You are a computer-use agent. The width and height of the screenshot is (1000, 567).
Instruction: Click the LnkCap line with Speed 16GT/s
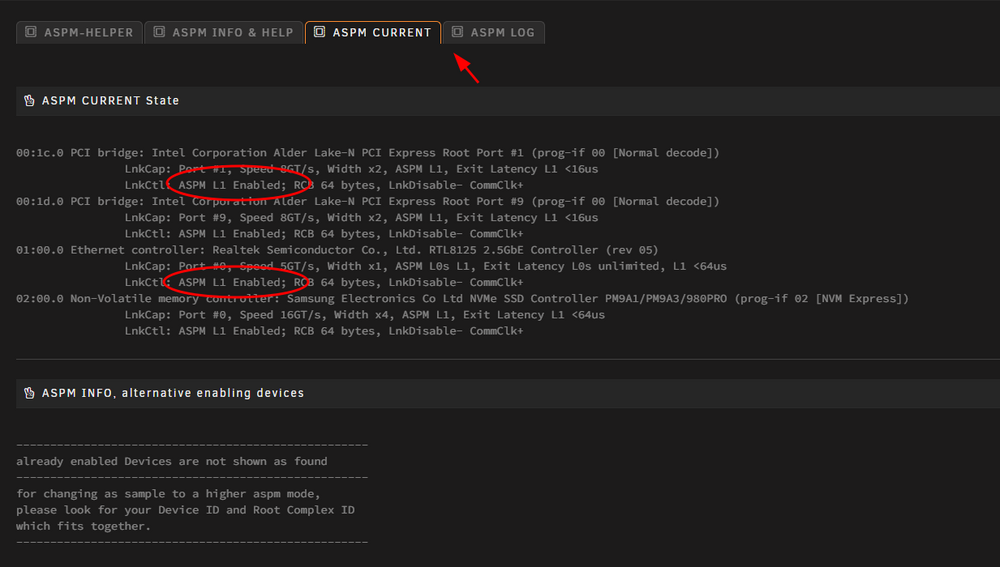364,314
